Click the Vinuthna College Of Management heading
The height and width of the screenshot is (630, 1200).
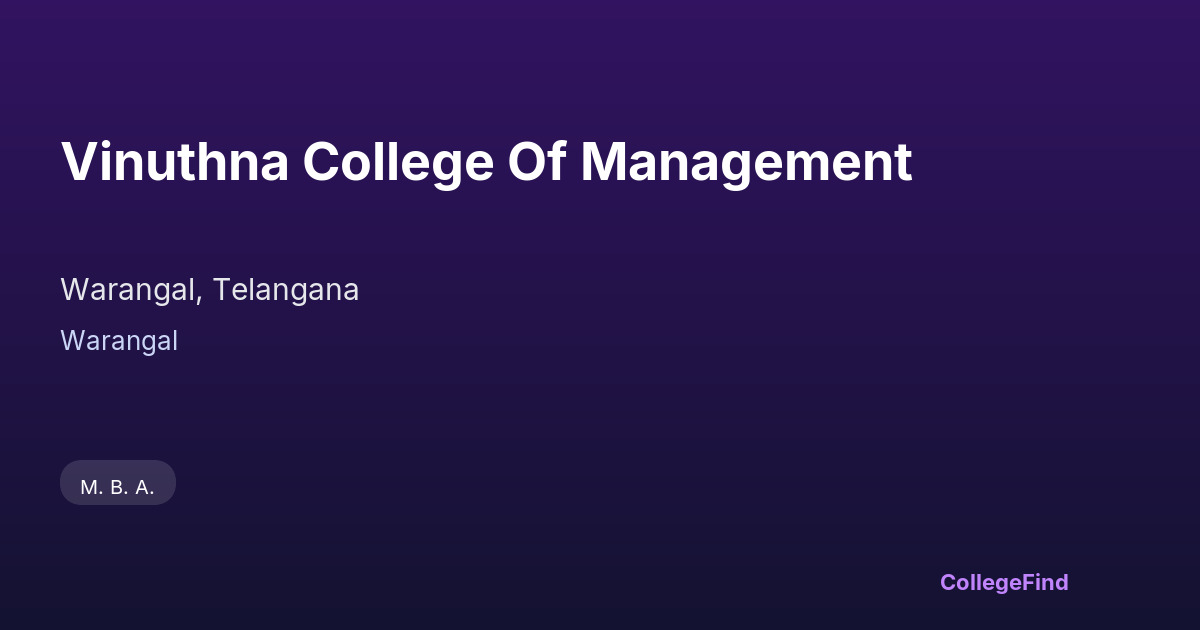point(486,162)
